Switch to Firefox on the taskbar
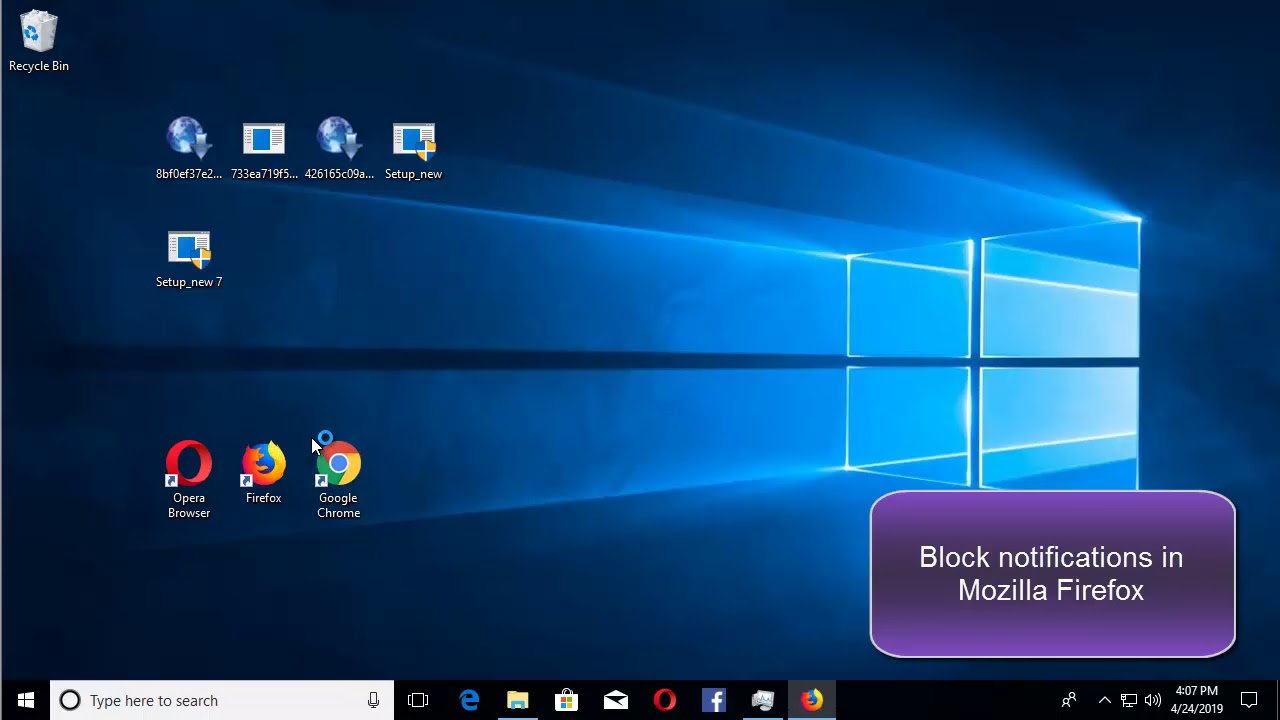 coord(811,700)
